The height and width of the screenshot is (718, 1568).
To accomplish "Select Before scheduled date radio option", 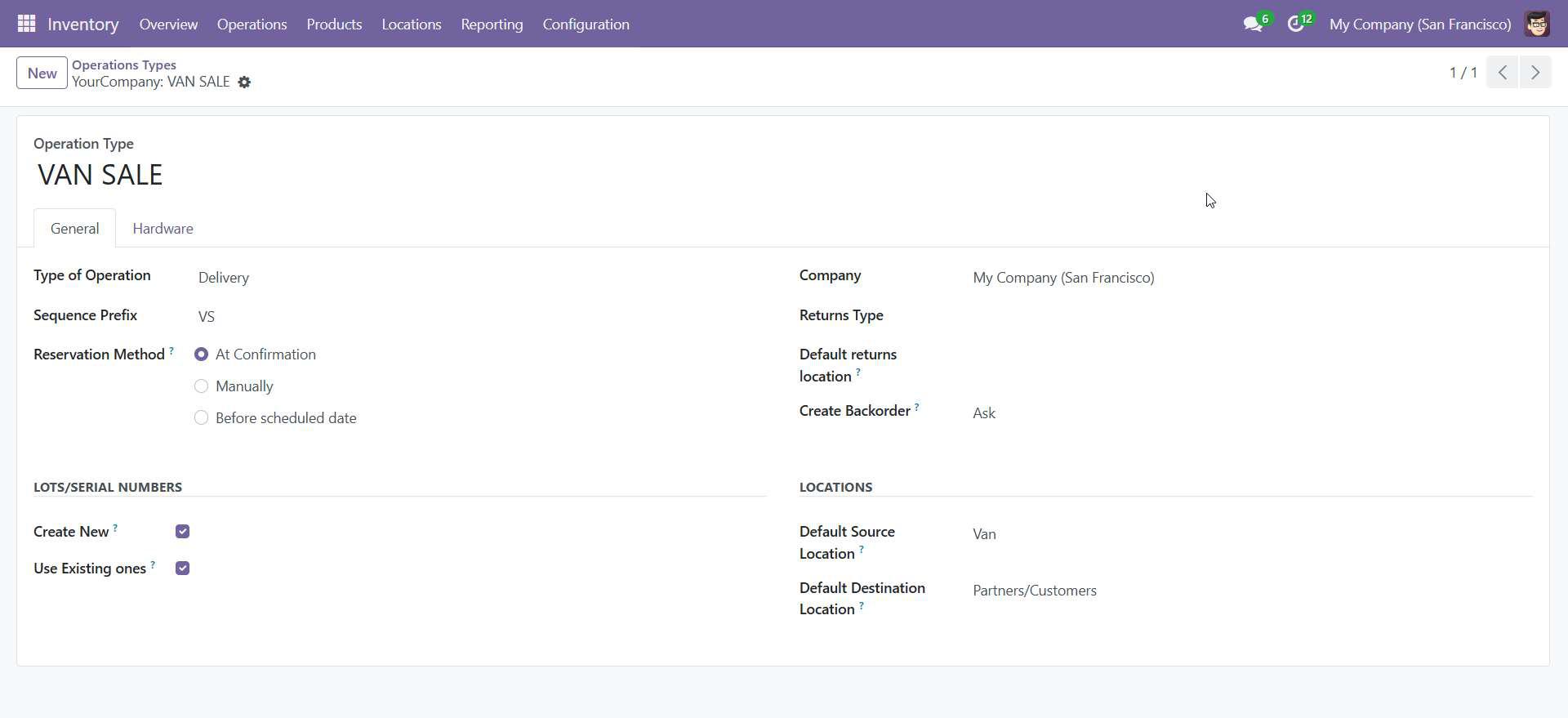I will tap(201, 418).
